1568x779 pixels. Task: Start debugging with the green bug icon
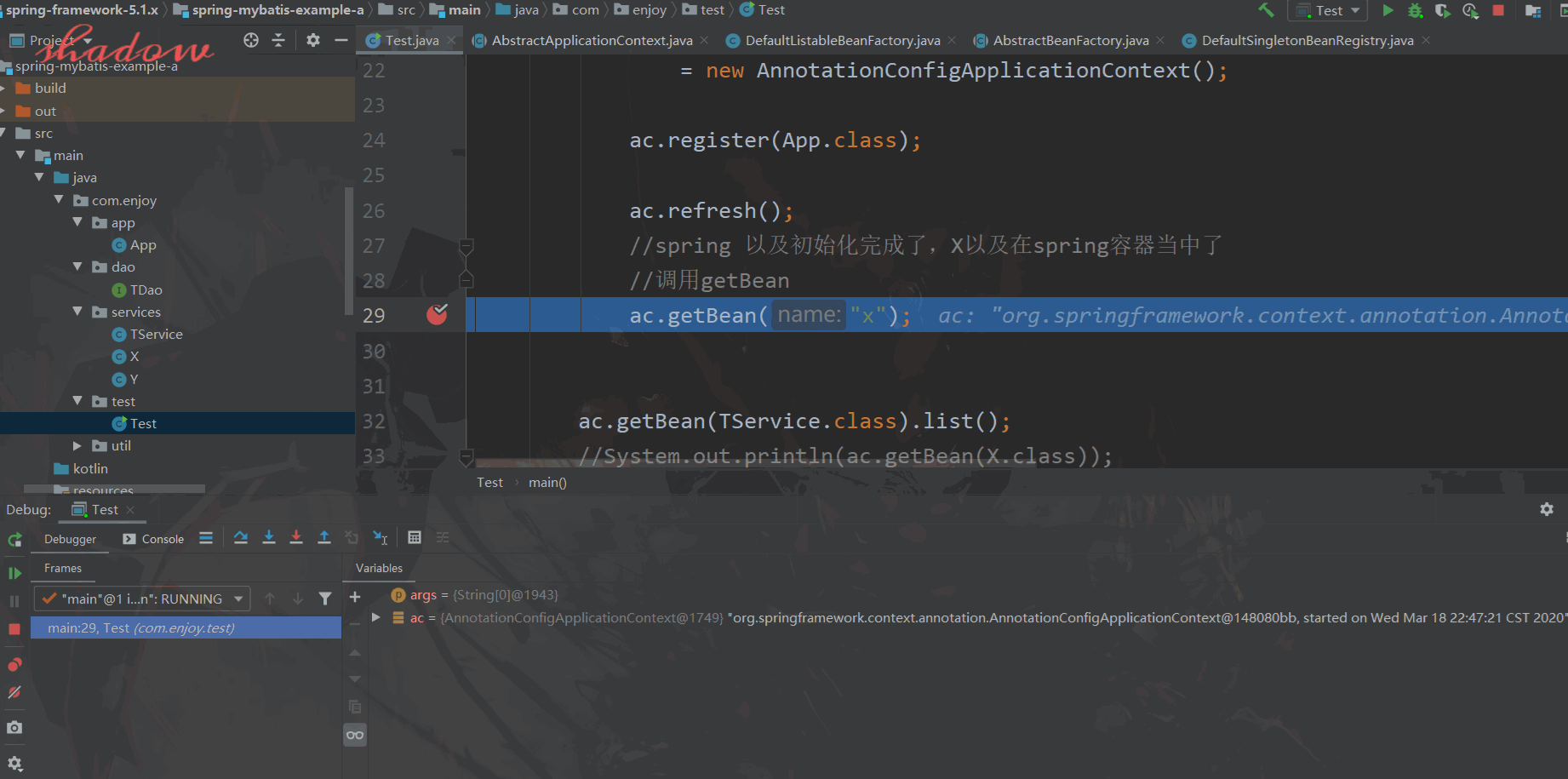point(1415,10)
